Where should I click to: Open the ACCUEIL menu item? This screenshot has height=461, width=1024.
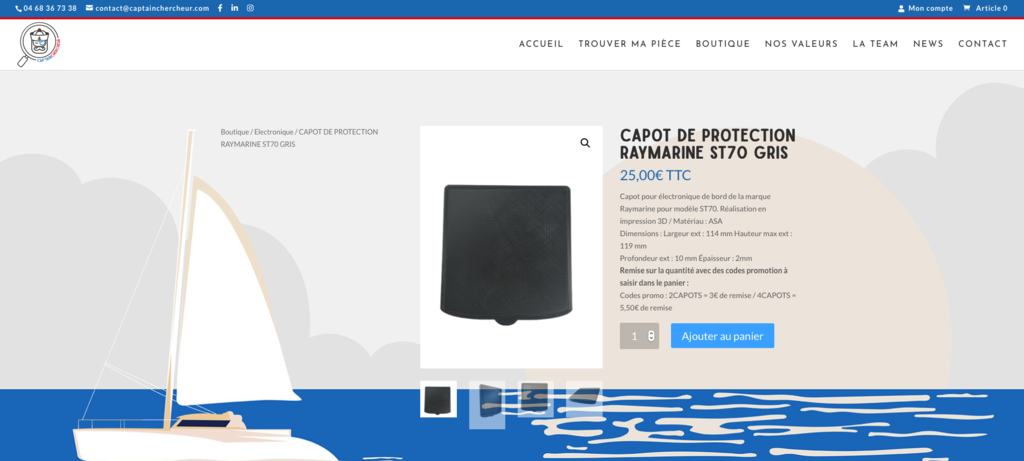coord(541,44)
